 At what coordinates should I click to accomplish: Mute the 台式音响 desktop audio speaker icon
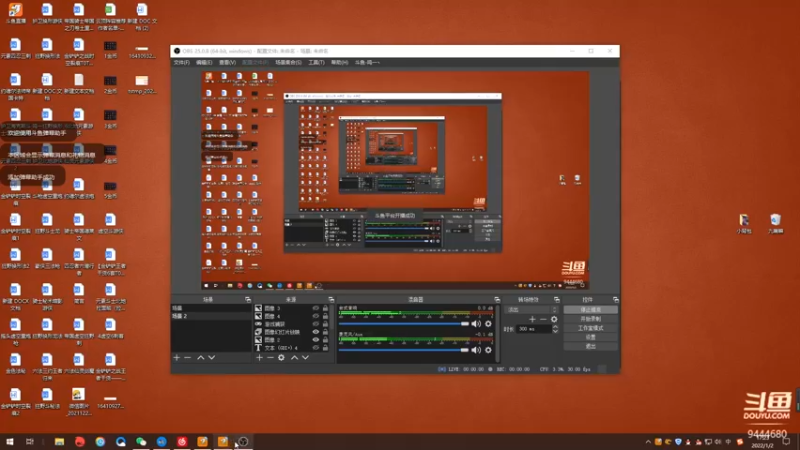click(476, 324)
